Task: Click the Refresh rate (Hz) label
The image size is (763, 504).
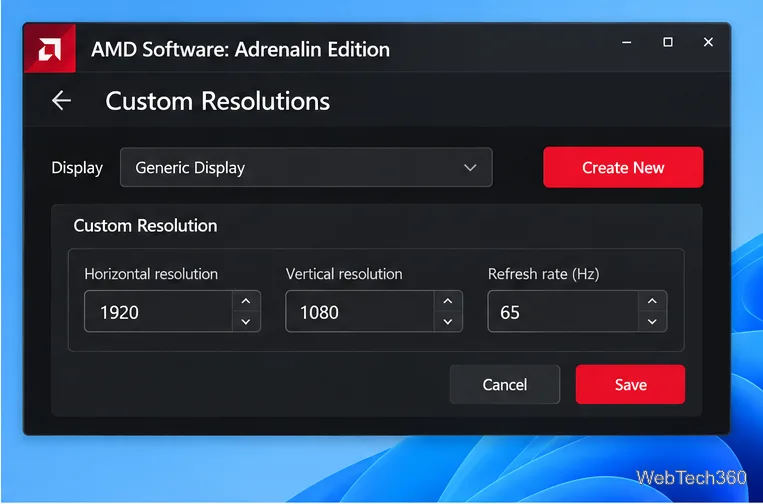Action: (x=544, y=274)
